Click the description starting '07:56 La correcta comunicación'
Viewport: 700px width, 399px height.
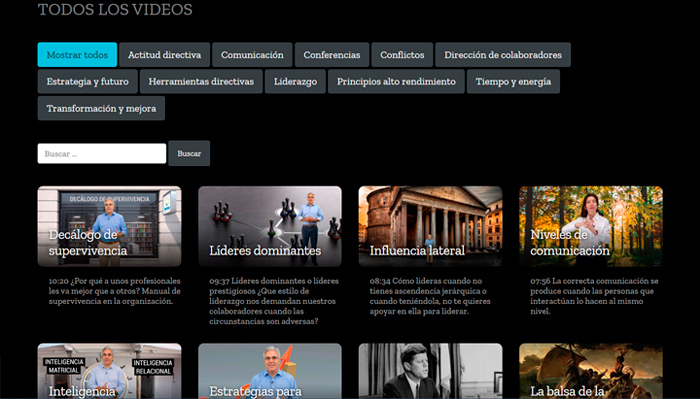pyautogui.click(x=594, y=296)
